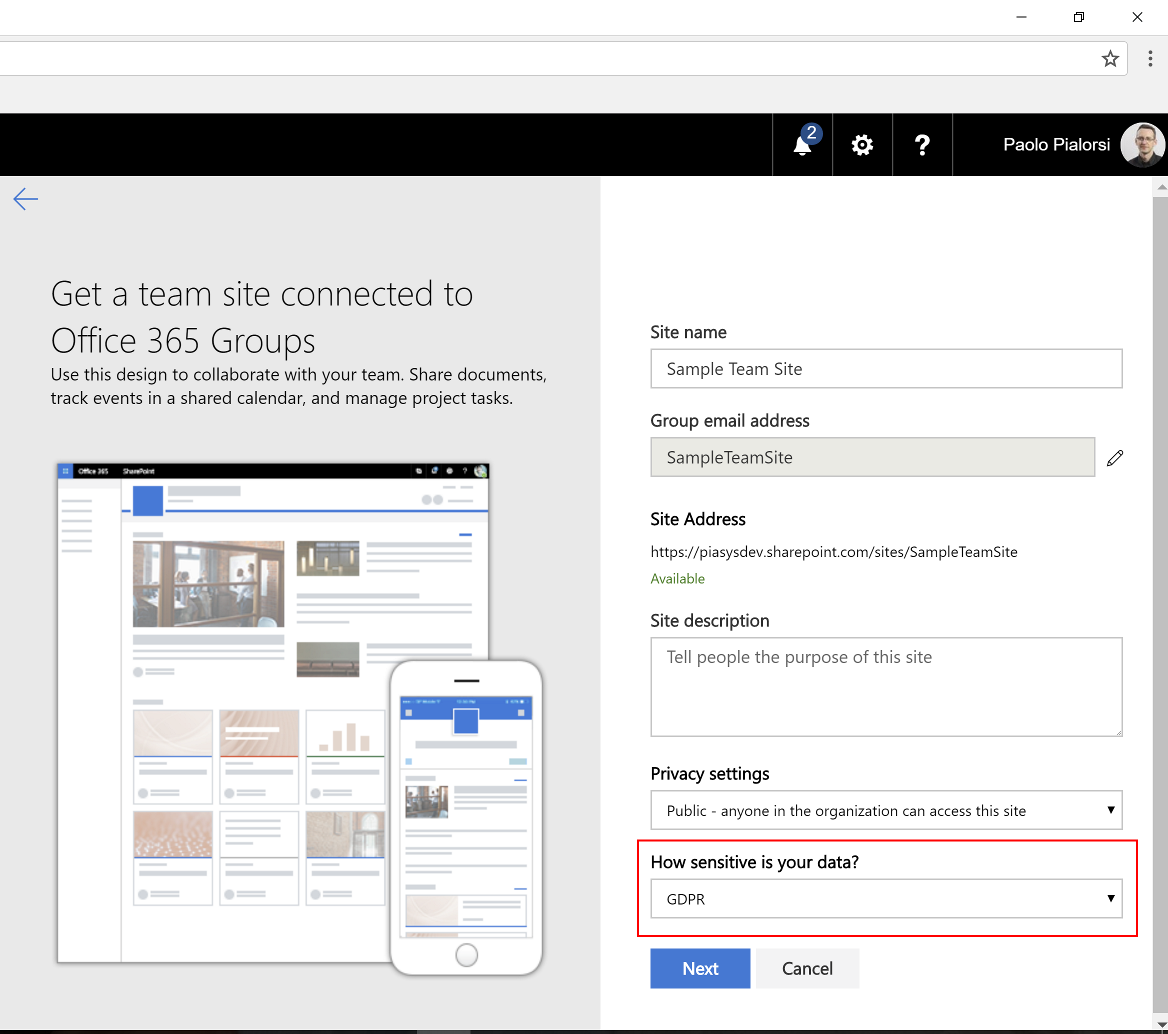Navigate back using the blue back arrow
Screen dimensions: 1168x1034
[x=25, y=199]
